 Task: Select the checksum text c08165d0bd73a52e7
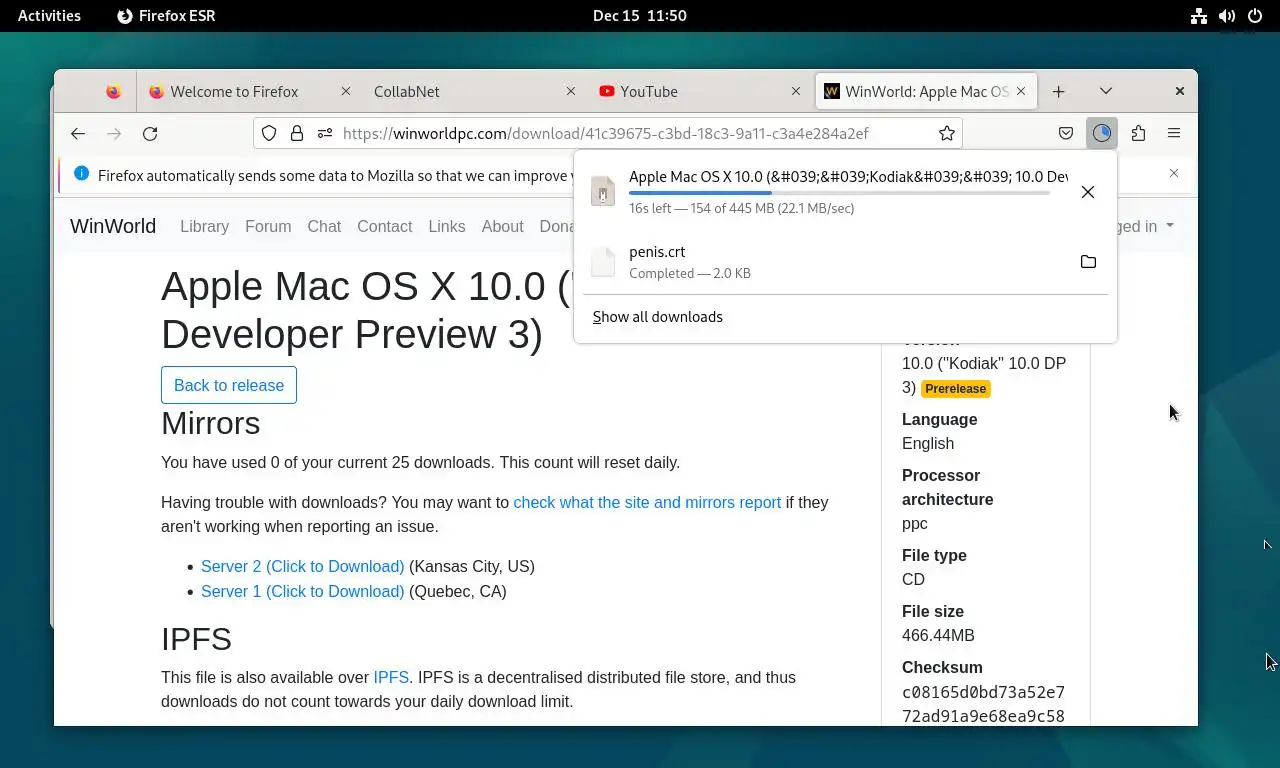(x=983, y=692)
